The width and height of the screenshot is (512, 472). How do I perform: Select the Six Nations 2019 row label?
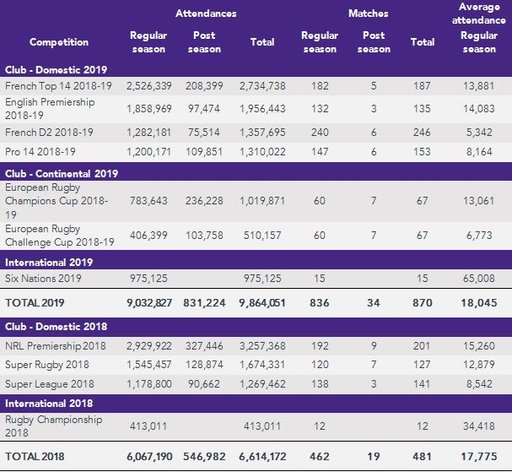[43, 278]
